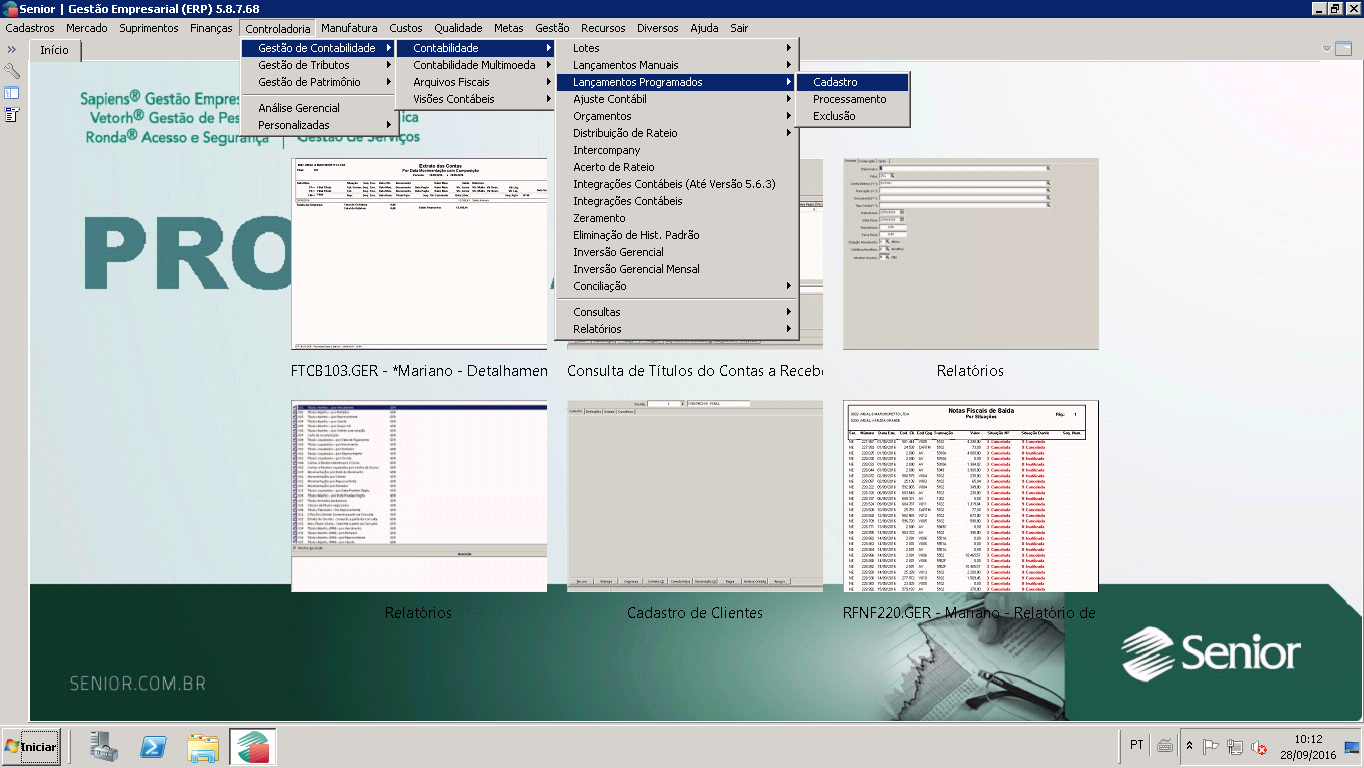Open the Metas menu
1364x768 pixels.
509,28
